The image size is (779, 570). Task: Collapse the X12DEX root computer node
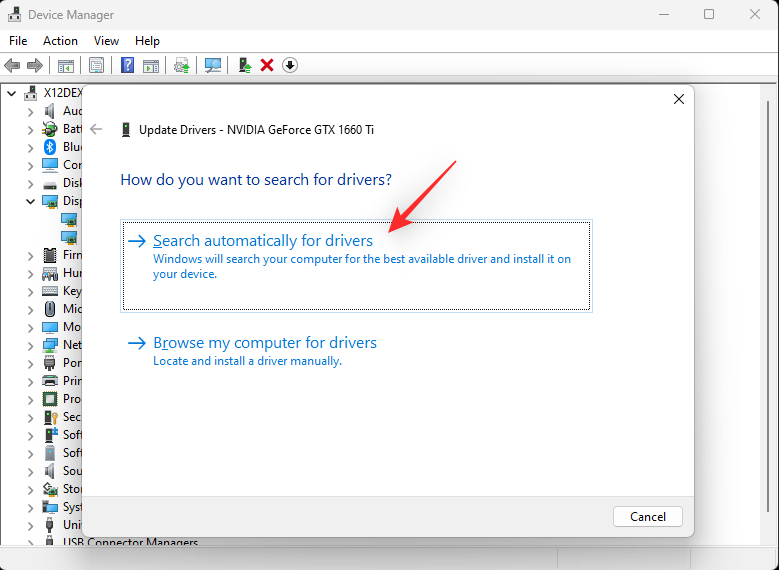[x=12, y=93]
